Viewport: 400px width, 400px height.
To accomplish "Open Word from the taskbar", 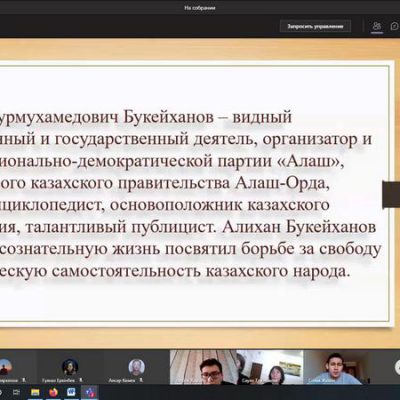I will click(x=71, y=393).
